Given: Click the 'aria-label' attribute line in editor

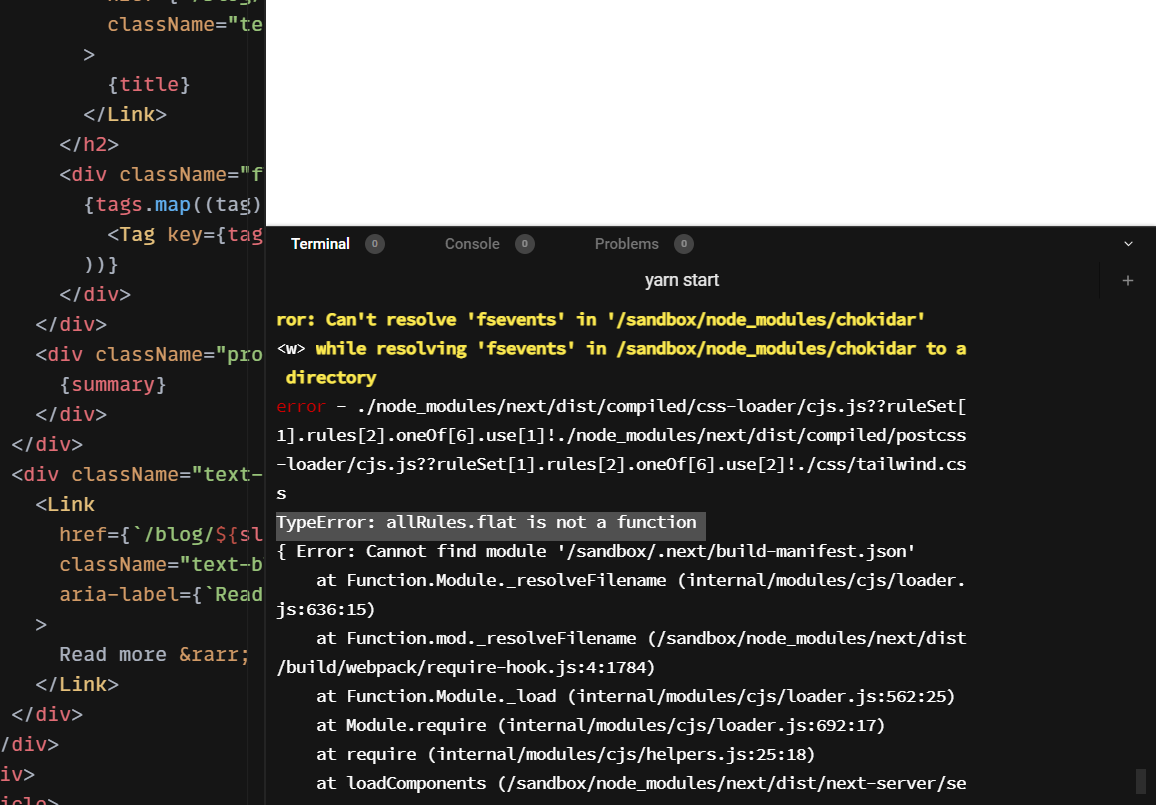Looking at the screenshot, I should (161, 595).
